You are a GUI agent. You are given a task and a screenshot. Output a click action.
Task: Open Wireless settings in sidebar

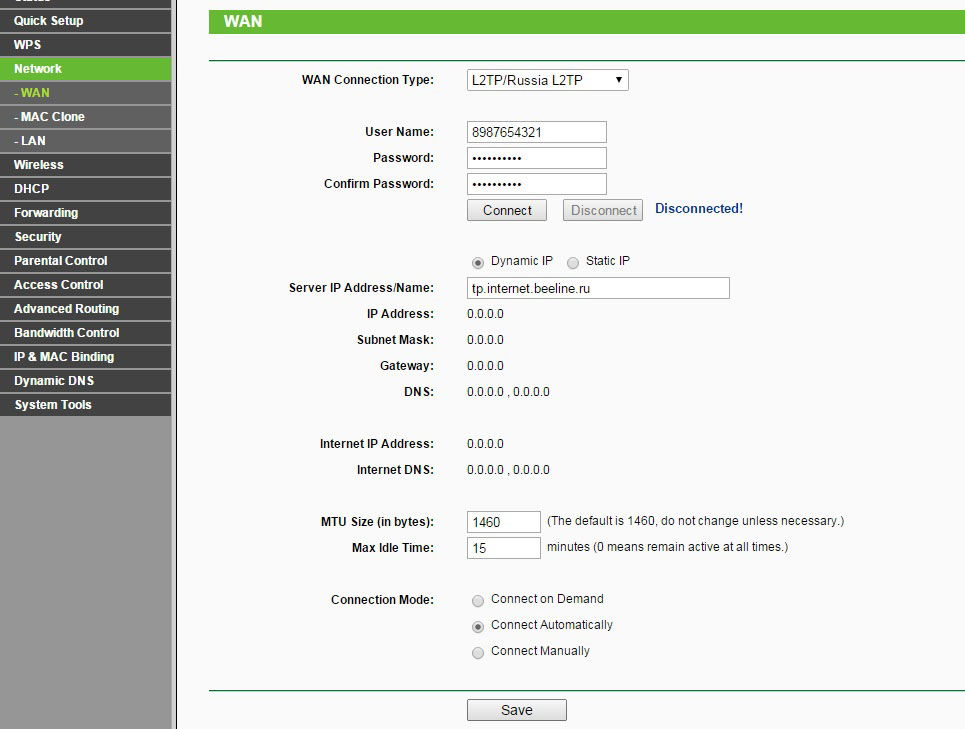[39, 165]
